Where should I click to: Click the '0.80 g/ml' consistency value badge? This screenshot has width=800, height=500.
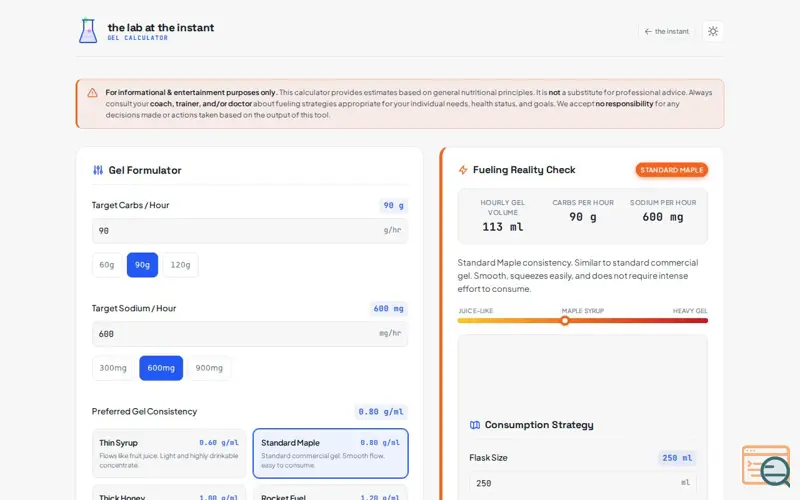point(381,411)
